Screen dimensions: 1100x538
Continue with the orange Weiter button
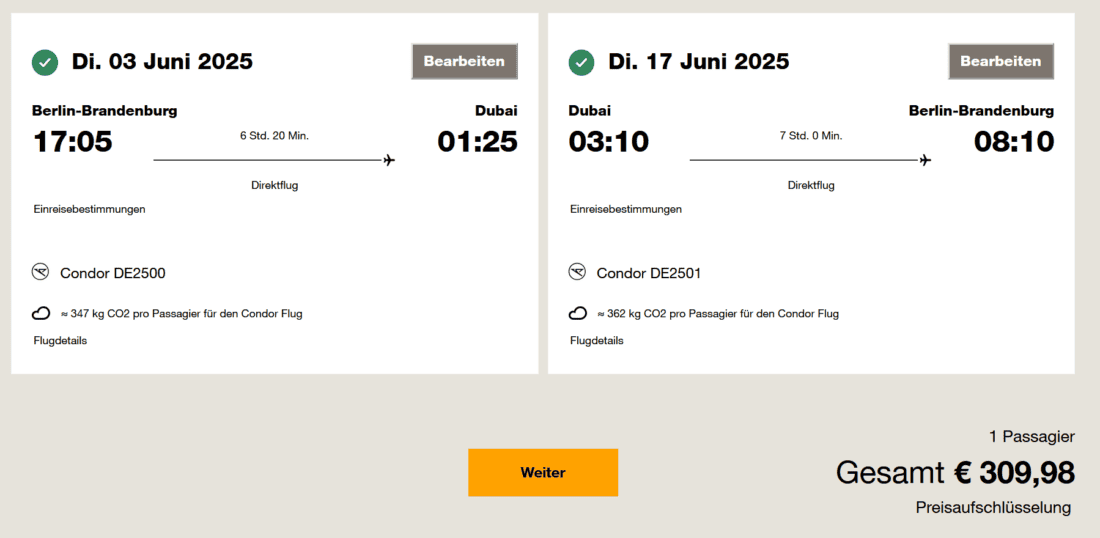pos(543,472)
